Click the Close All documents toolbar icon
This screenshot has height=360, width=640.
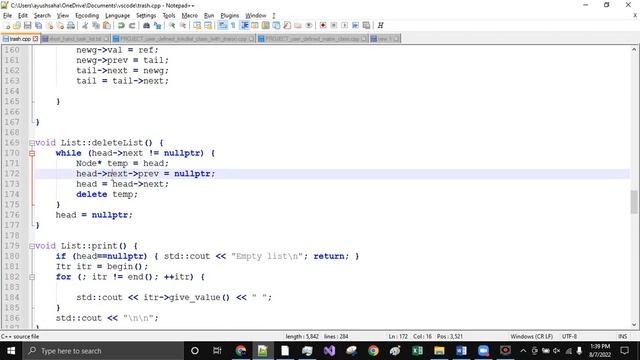60,25
